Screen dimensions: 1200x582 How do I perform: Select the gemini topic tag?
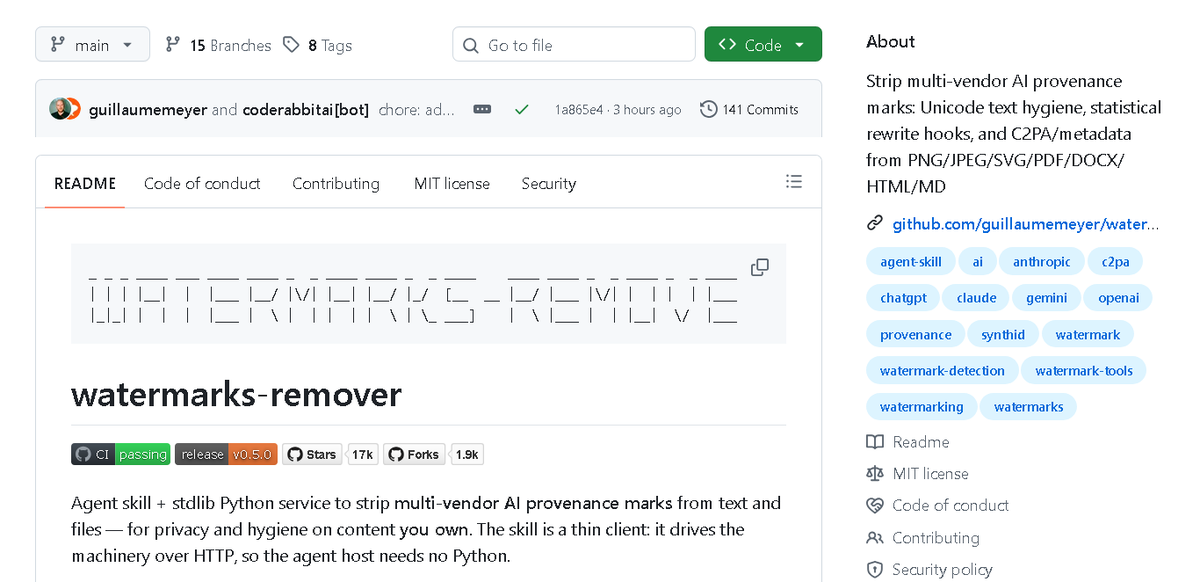(1046, 298)
